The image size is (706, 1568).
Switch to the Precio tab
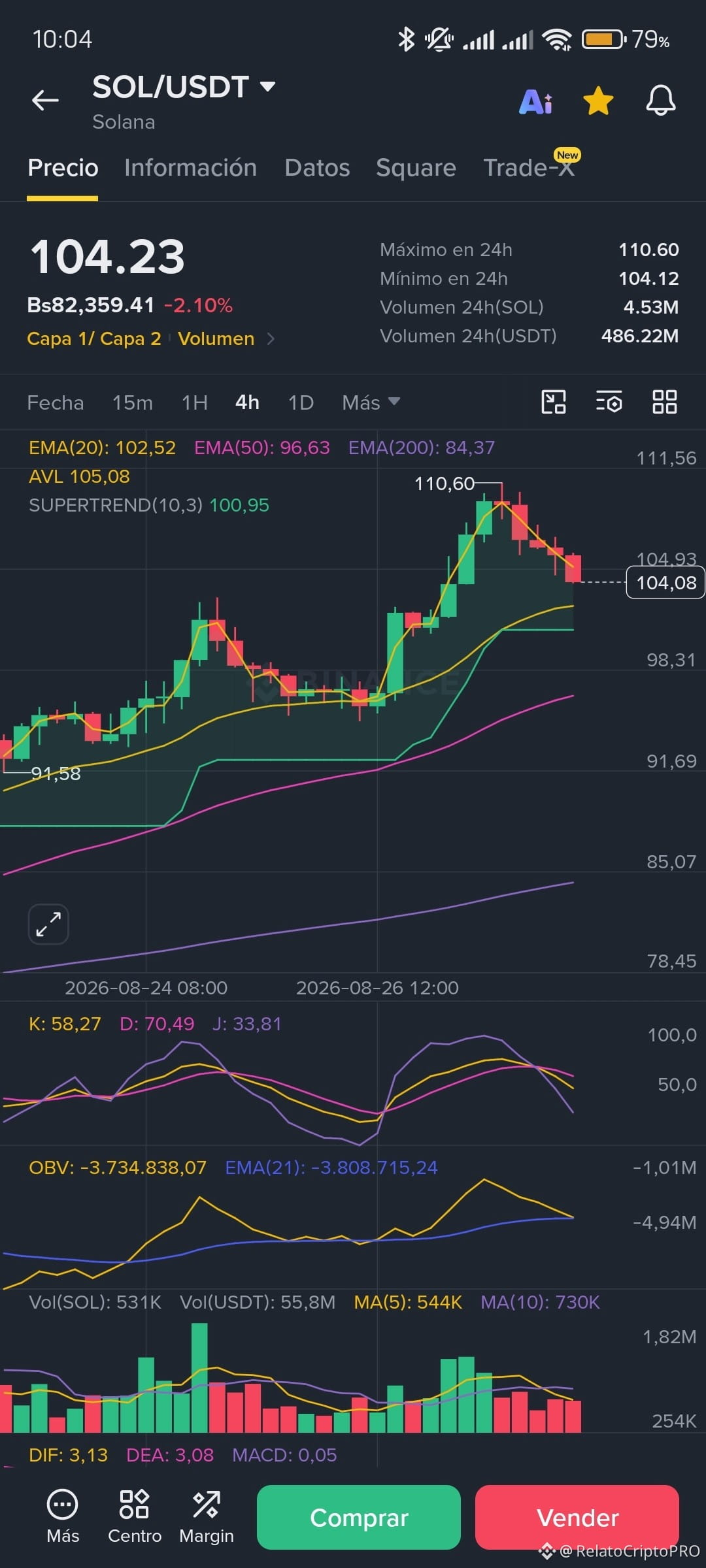pos(63,168)
